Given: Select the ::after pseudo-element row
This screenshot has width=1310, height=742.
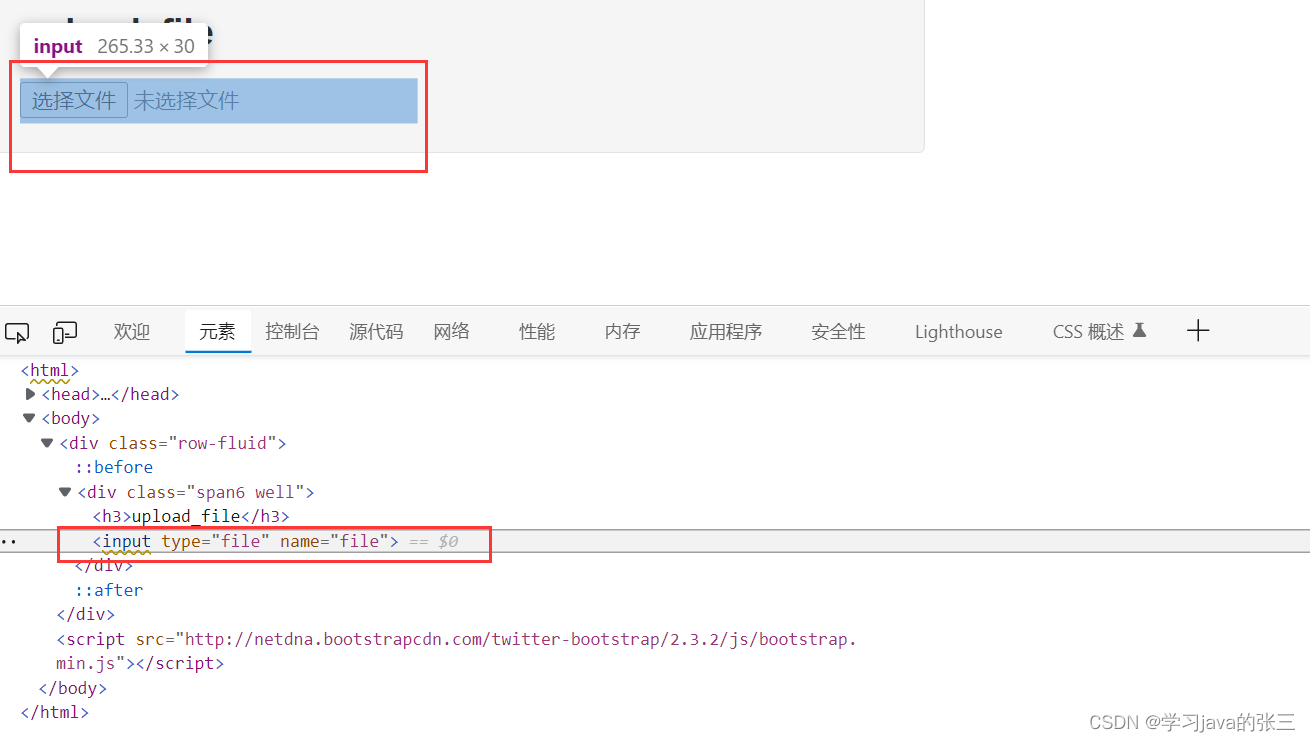Looking at the screenshot, I should tap(109, 590).
